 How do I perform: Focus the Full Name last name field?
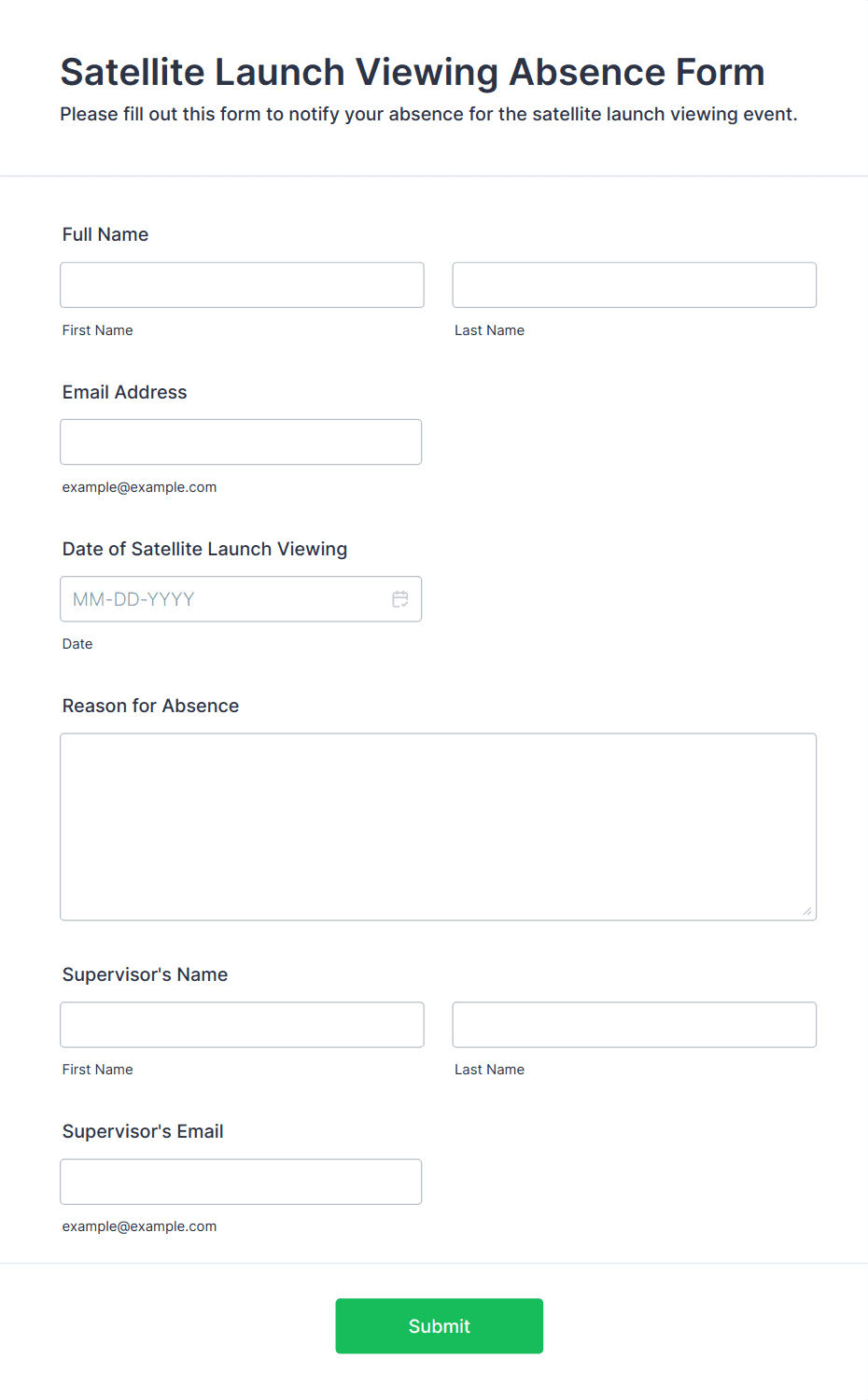click(634, 285)
